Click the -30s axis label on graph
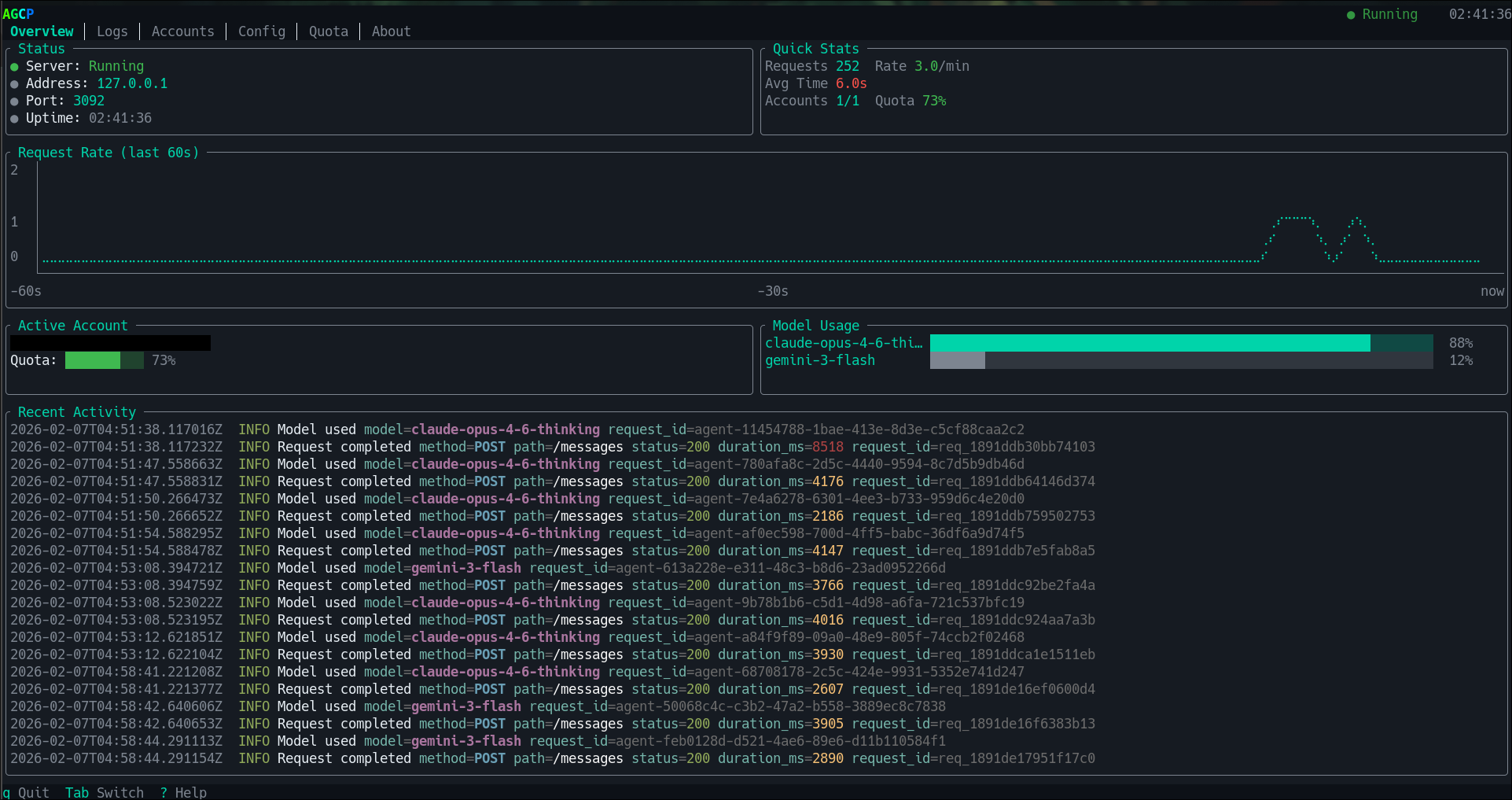Viewport: 1512px width, 800px height. 773,291
